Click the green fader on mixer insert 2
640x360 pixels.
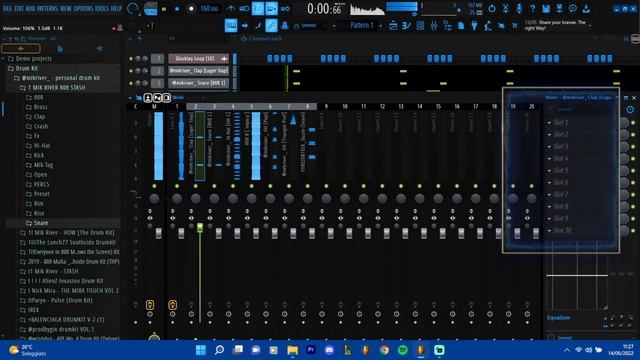(200, 228)
